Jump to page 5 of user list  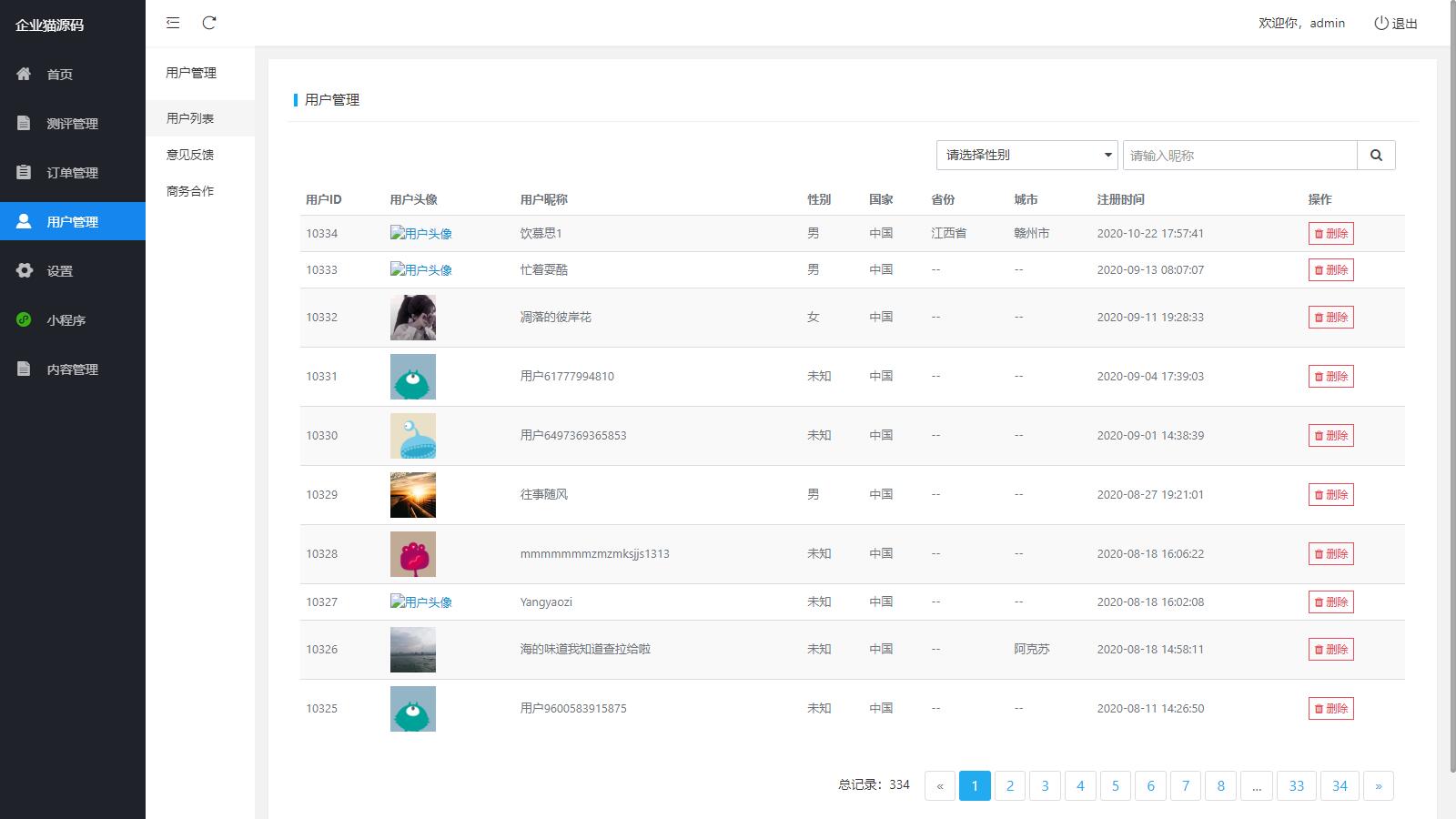1116,786
